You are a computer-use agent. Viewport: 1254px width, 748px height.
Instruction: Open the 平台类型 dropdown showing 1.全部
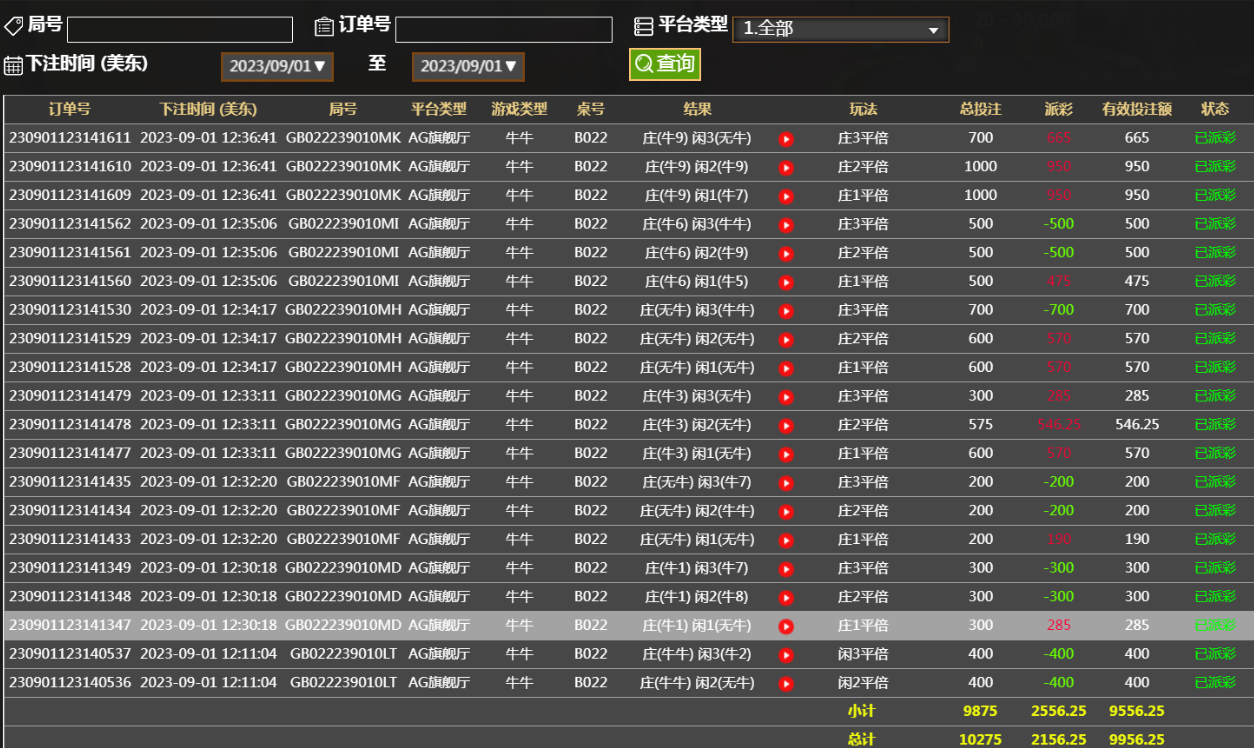840,29
